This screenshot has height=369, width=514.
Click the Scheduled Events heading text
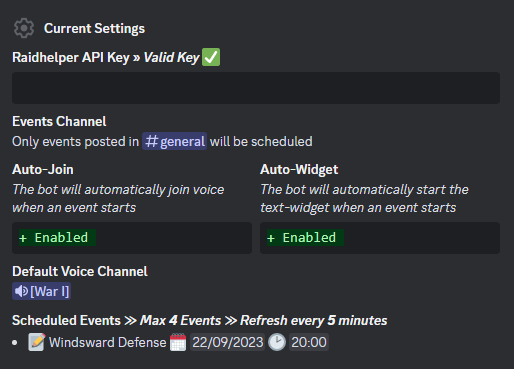tap(66, 320)
